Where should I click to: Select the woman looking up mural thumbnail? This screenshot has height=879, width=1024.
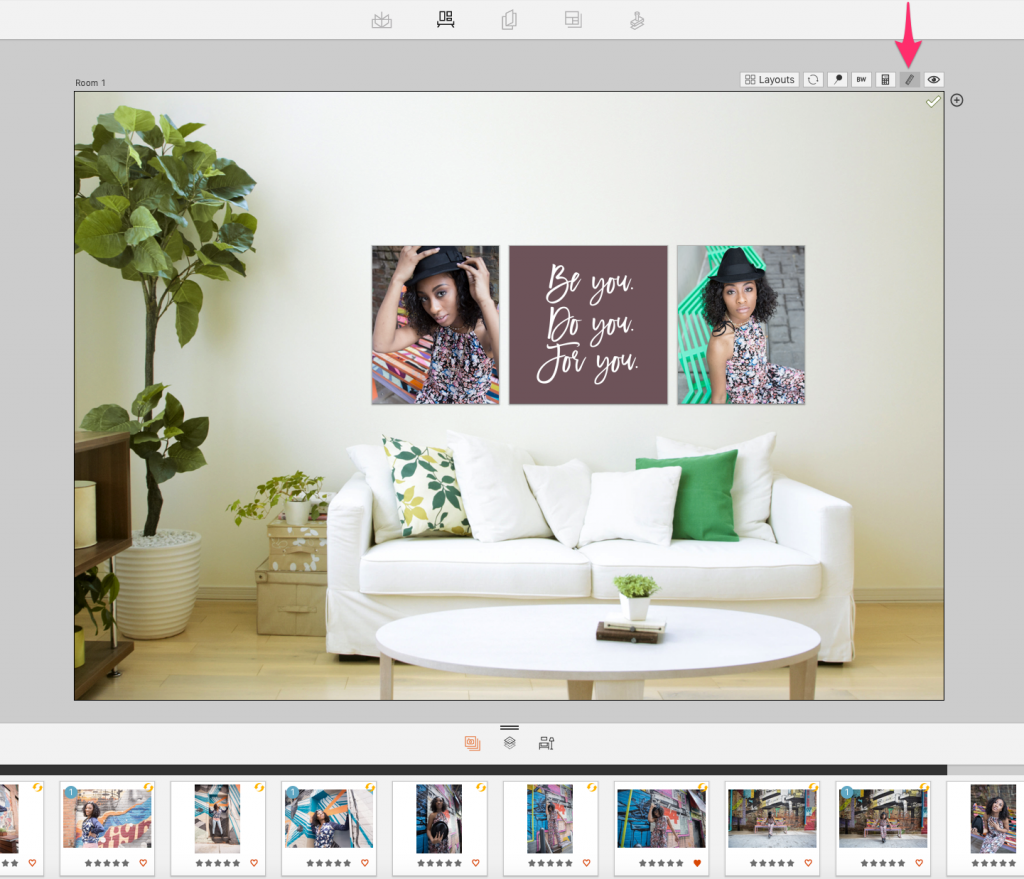(328, 819)
